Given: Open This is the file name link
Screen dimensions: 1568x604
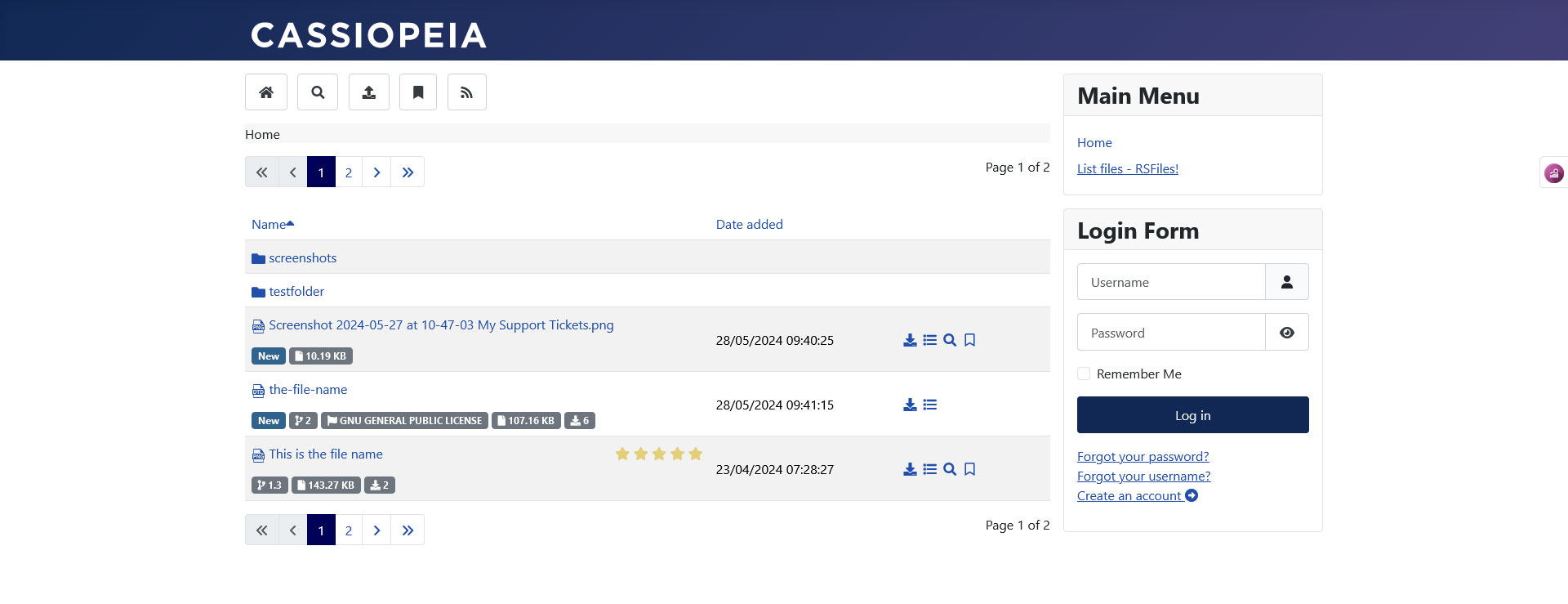Looking at the screenshot, I should coord(326,454).
